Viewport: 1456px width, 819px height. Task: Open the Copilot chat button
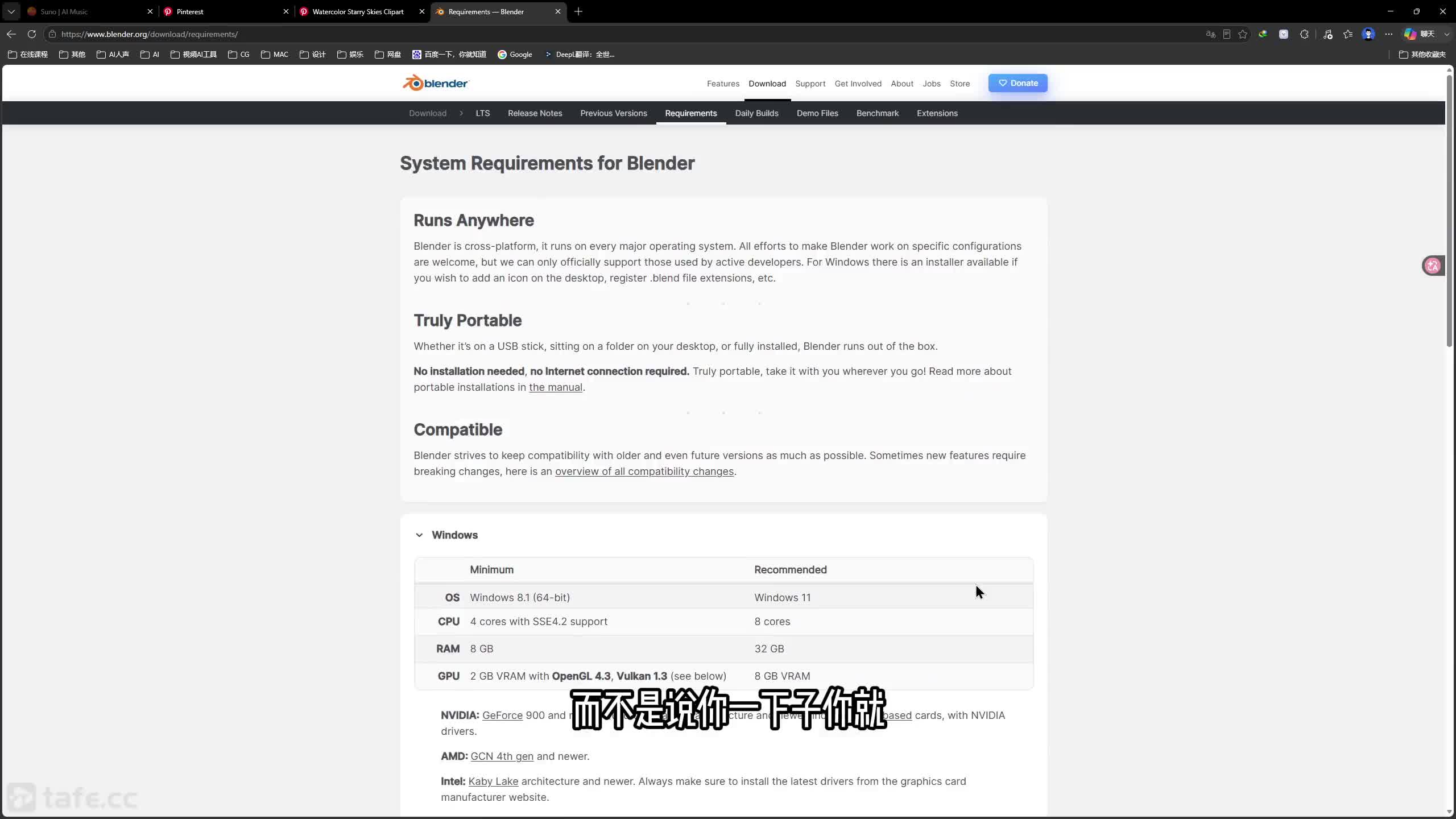coord(1420,34)
